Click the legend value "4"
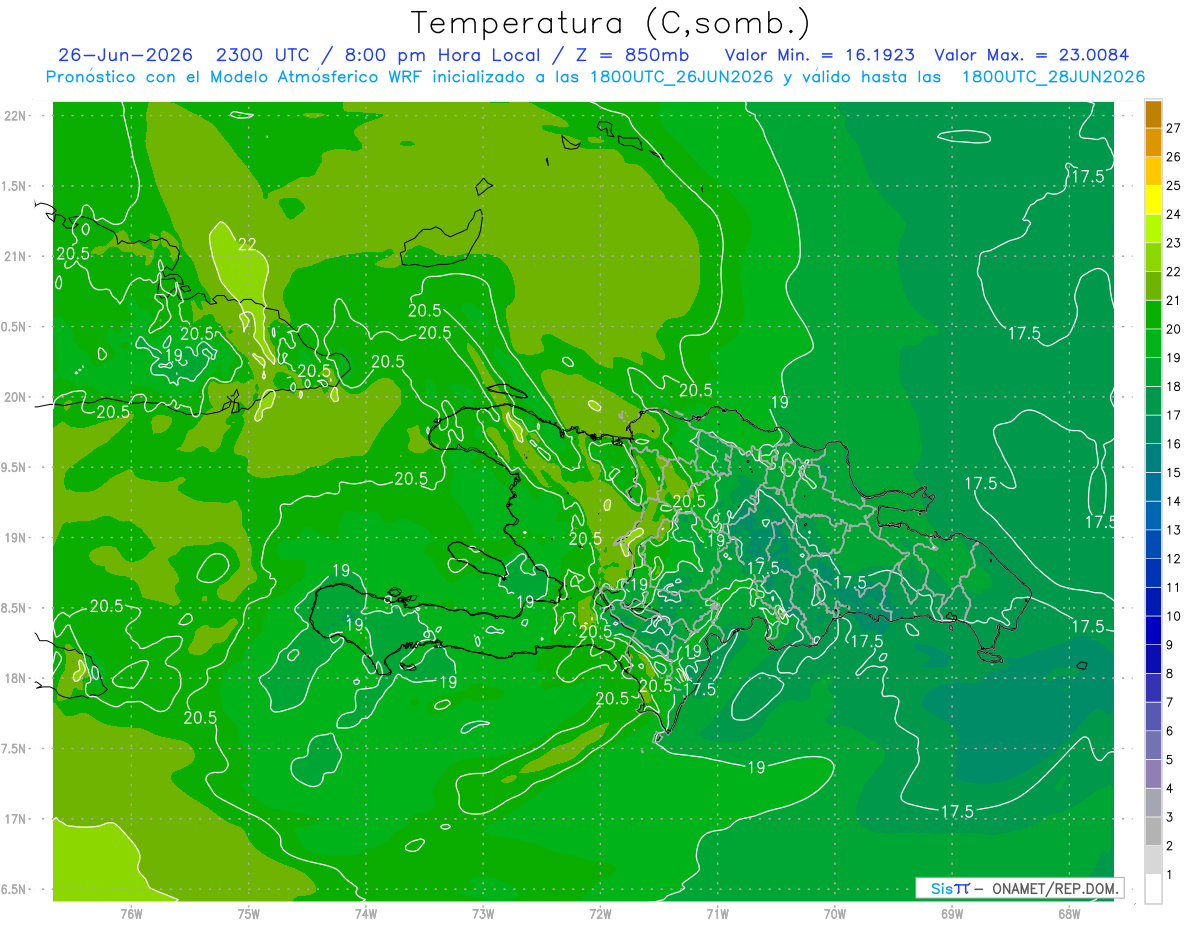The width and height of the screenshot is (1200, 927). 1170,789
